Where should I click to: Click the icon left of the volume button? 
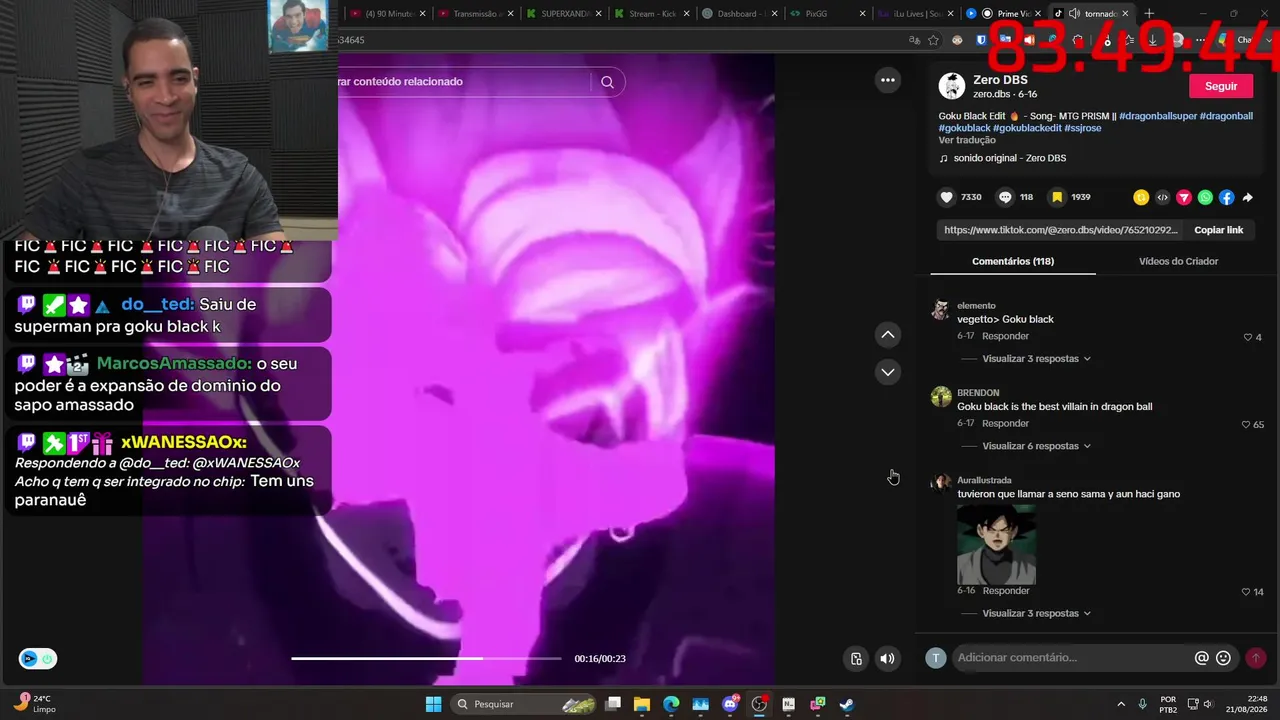point(856,658)
